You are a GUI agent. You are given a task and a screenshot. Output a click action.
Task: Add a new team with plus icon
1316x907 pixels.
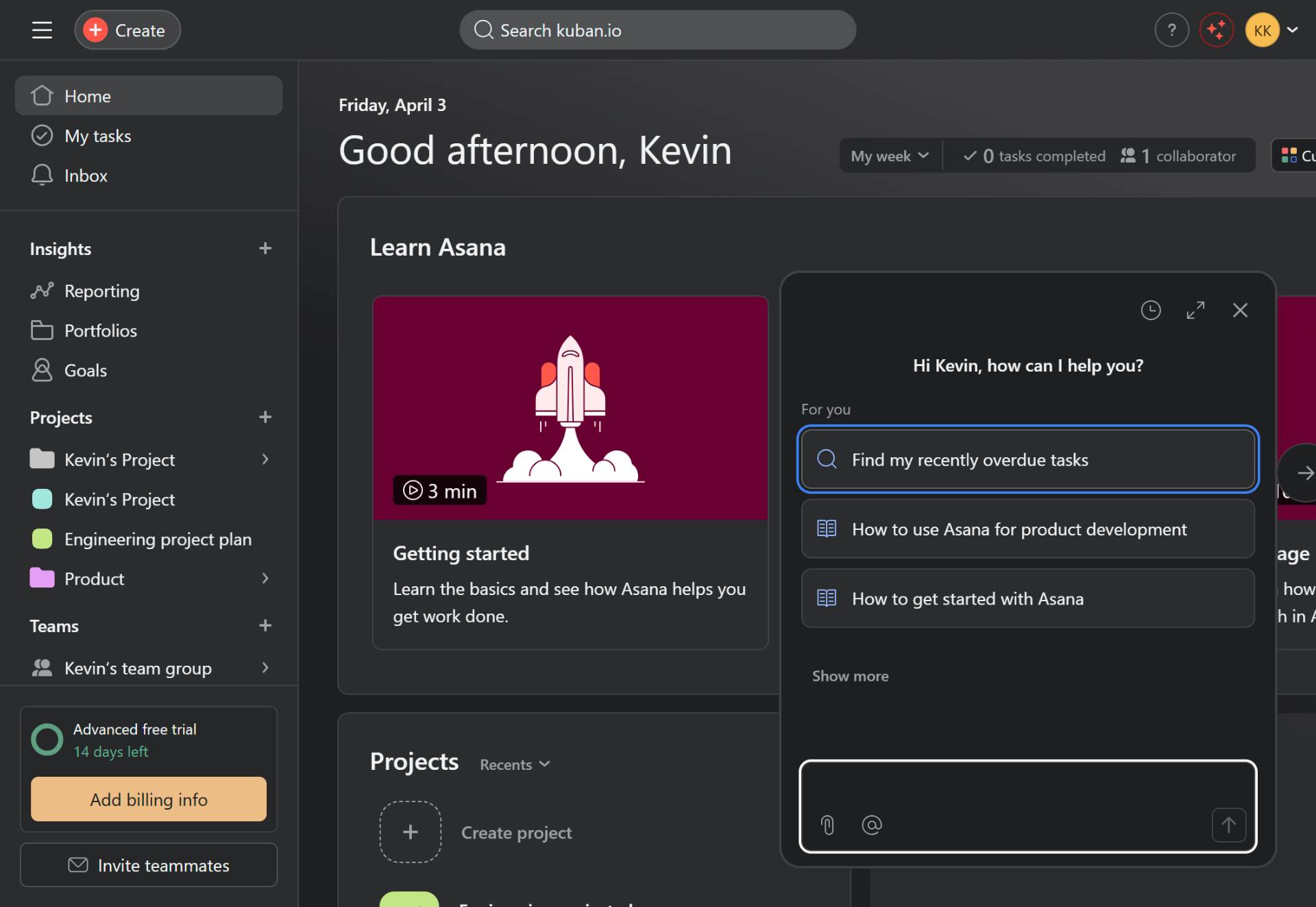pos(265,625)
